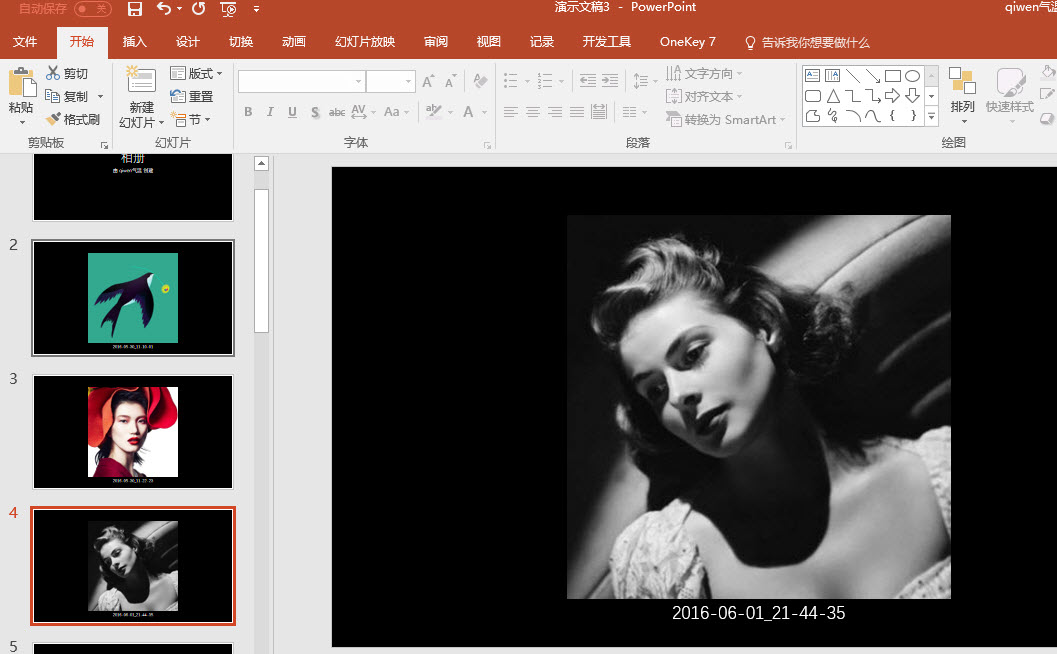The image size is (1057, 654).
Task: Click the Undo arrow icon
Action: [163, 9]
